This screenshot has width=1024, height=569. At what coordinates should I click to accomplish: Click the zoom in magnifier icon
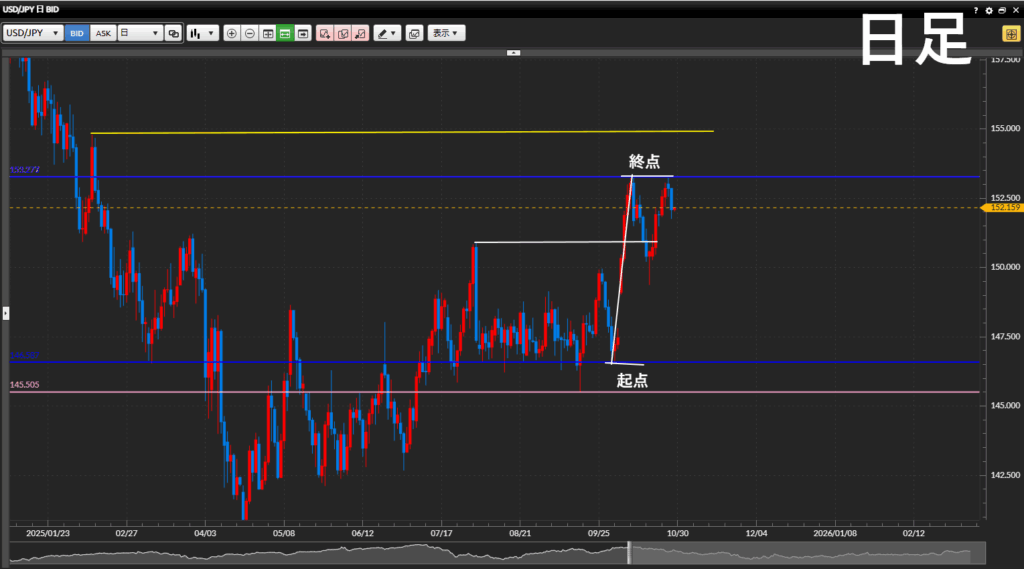coord(232,33)
